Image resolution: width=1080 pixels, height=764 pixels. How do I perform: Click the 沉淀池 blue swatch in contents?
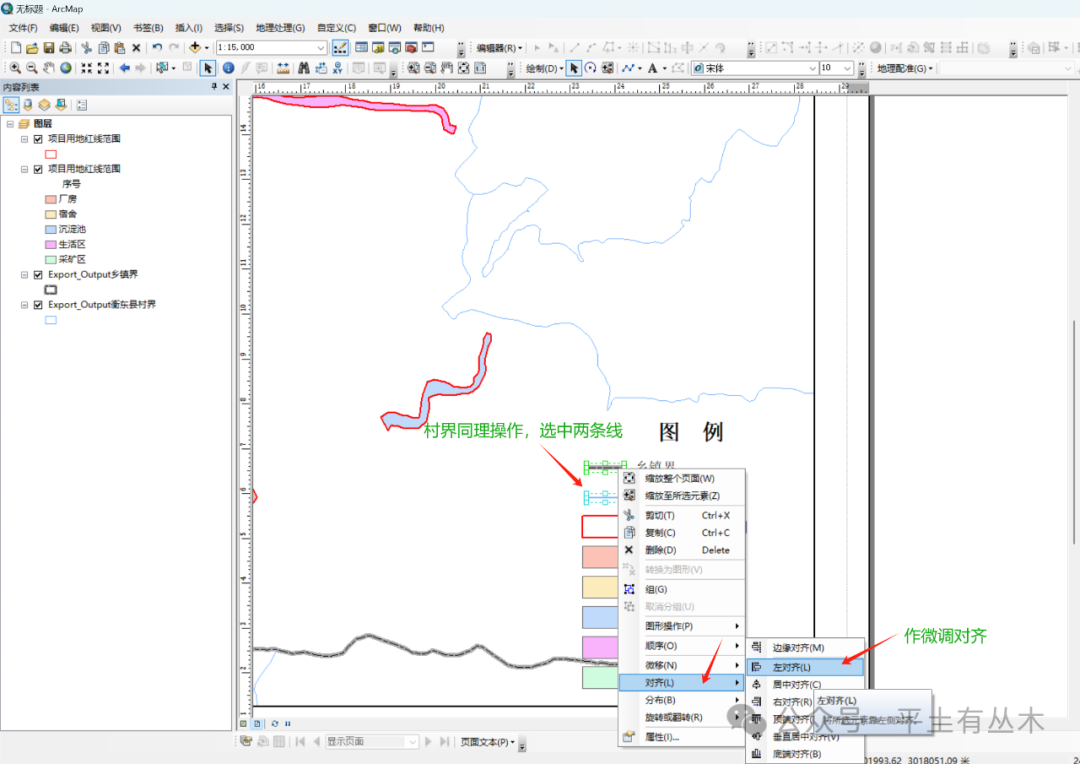[50, 229]
